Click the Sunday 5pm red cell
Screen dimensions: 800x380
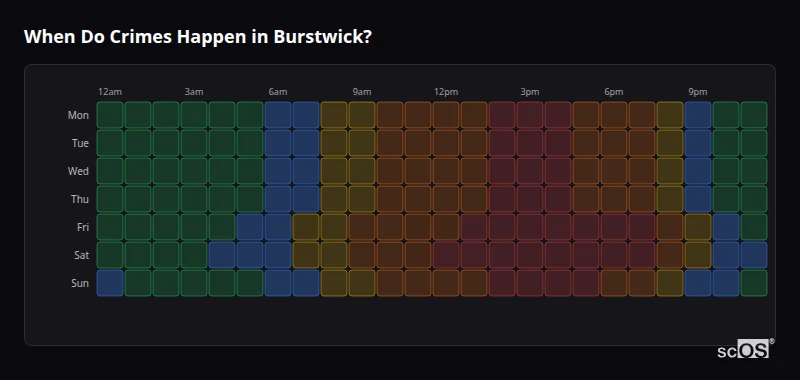(x=586, y=283)
